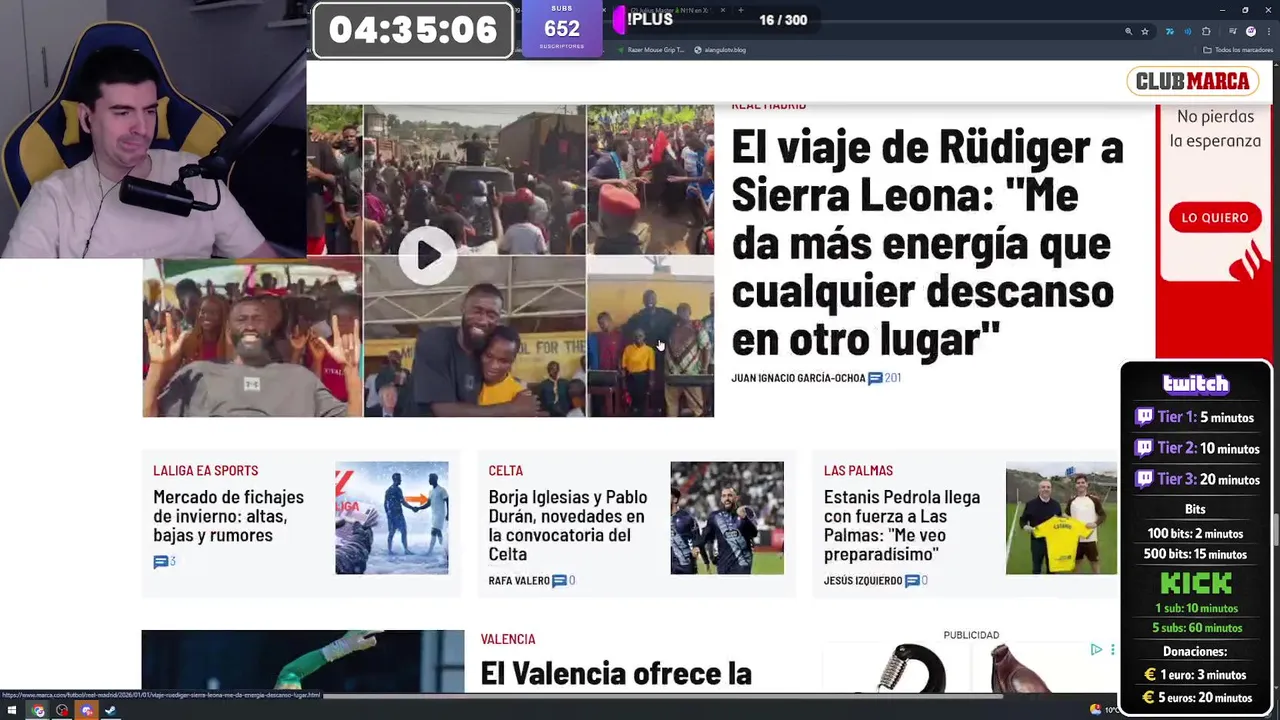Click author Jesús Izquierdo
Viewport: 1280px width, 720px height.
tap(862, 581)
